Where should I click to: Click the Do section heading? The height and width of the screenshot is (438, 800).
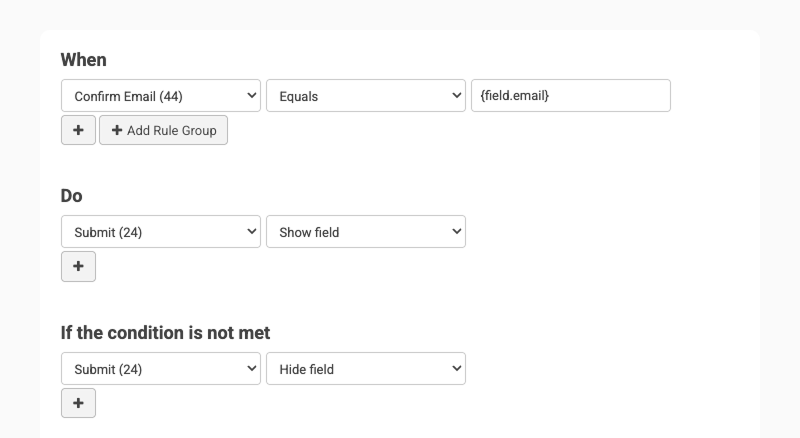(71, 196)
